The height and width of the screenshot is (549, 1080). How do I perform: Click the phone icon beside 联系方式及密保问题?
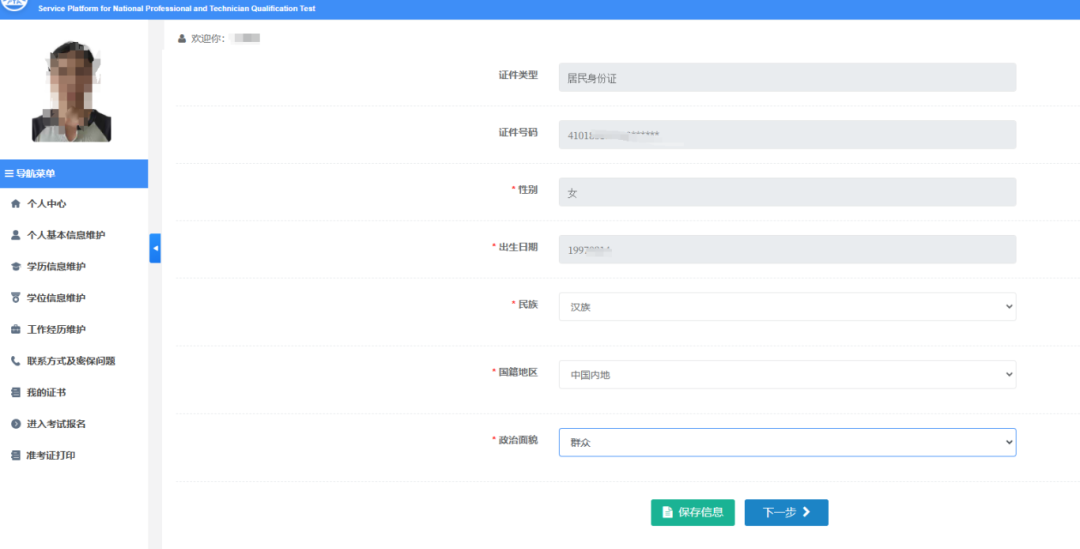16,361
